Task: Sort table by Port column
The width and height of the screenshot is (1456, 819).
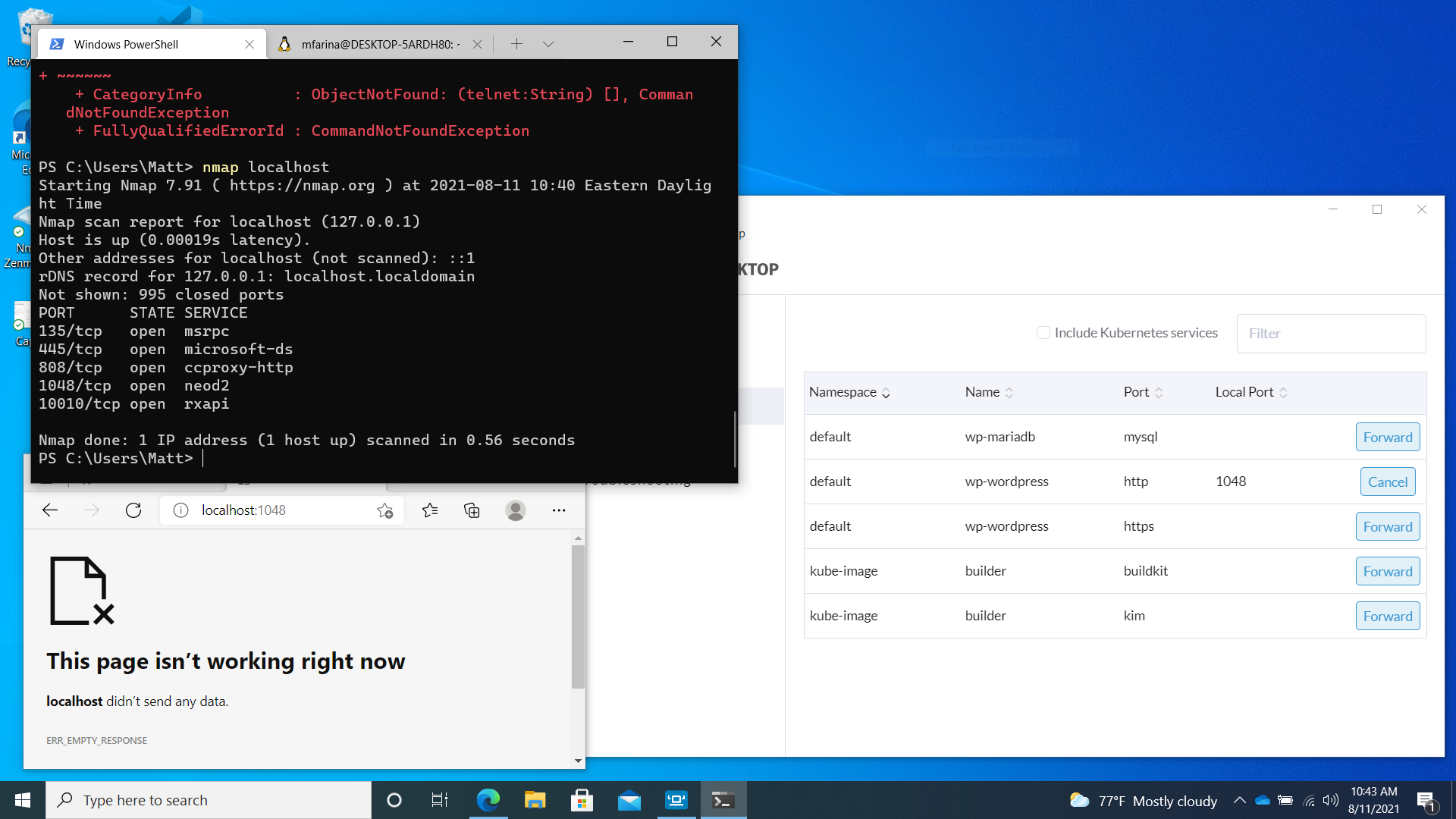Action: 1143,392
